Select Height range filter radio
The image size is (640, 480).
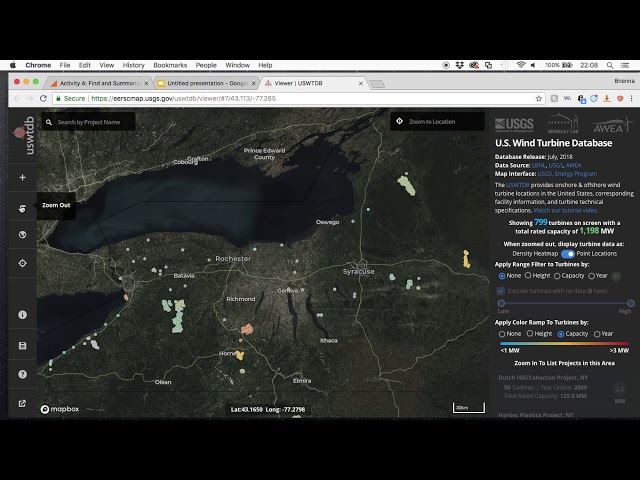tap(528, 276)
